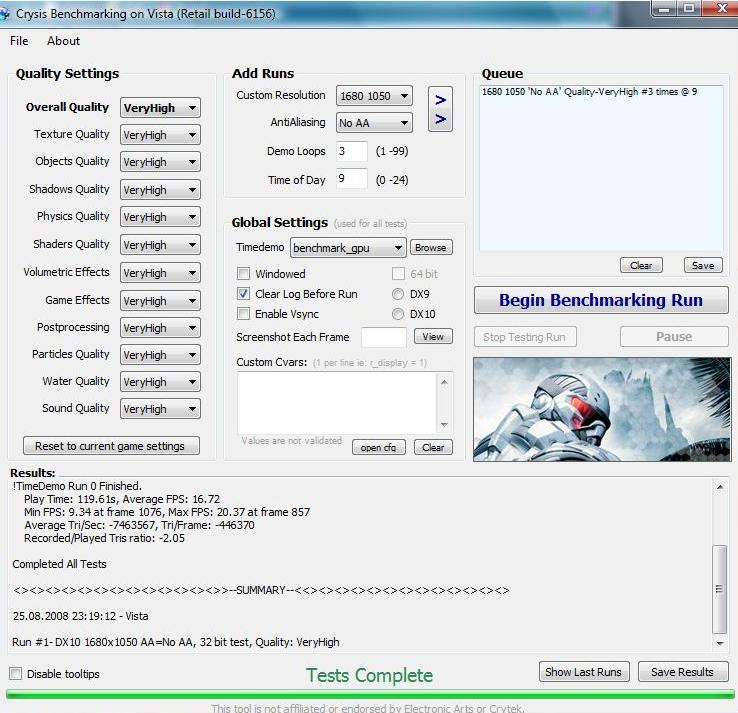Uncheck Clear Log Before Run
Image resolution: width=738 pixels, height=713 pixels.
(243, 294)
